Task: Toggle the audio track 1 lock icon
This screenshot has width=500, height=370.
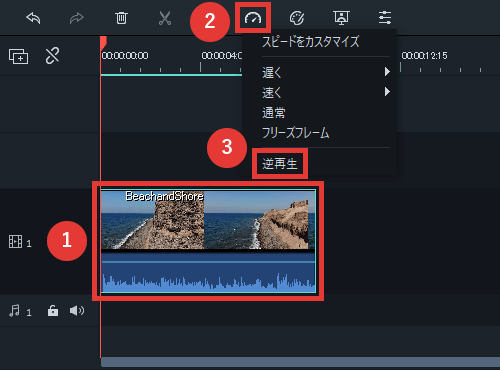Action: [53, 311]
